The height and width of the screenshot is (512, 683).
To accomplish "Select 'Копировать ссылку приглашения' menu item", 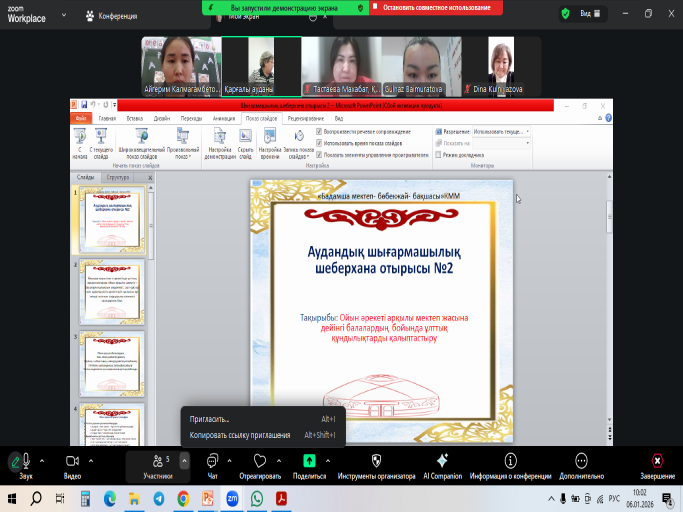I will (x=240, y=435).
